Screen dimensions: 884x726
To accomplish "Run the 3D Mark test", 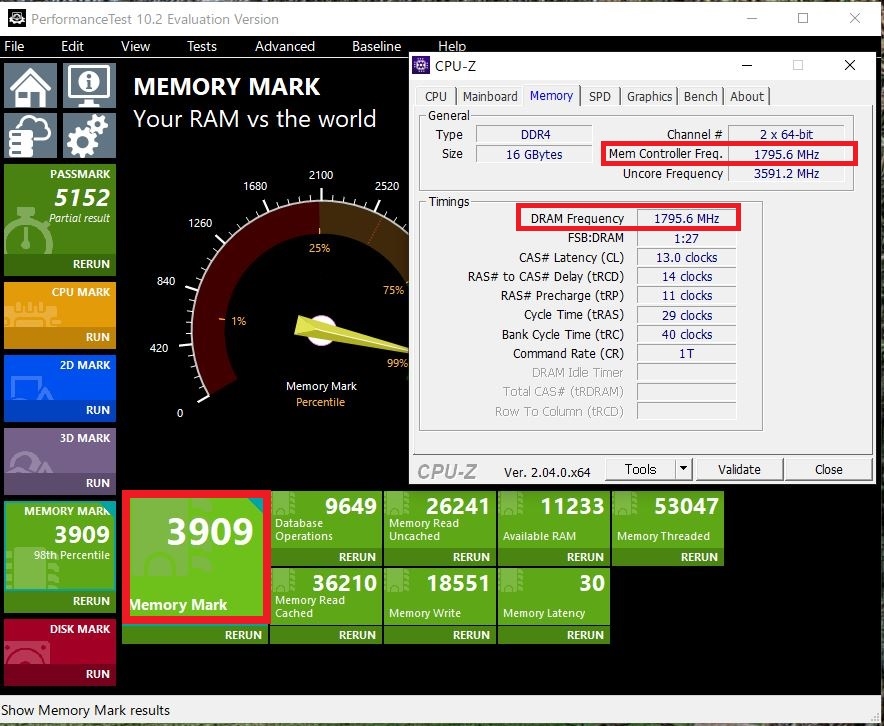I will (60, 483).
